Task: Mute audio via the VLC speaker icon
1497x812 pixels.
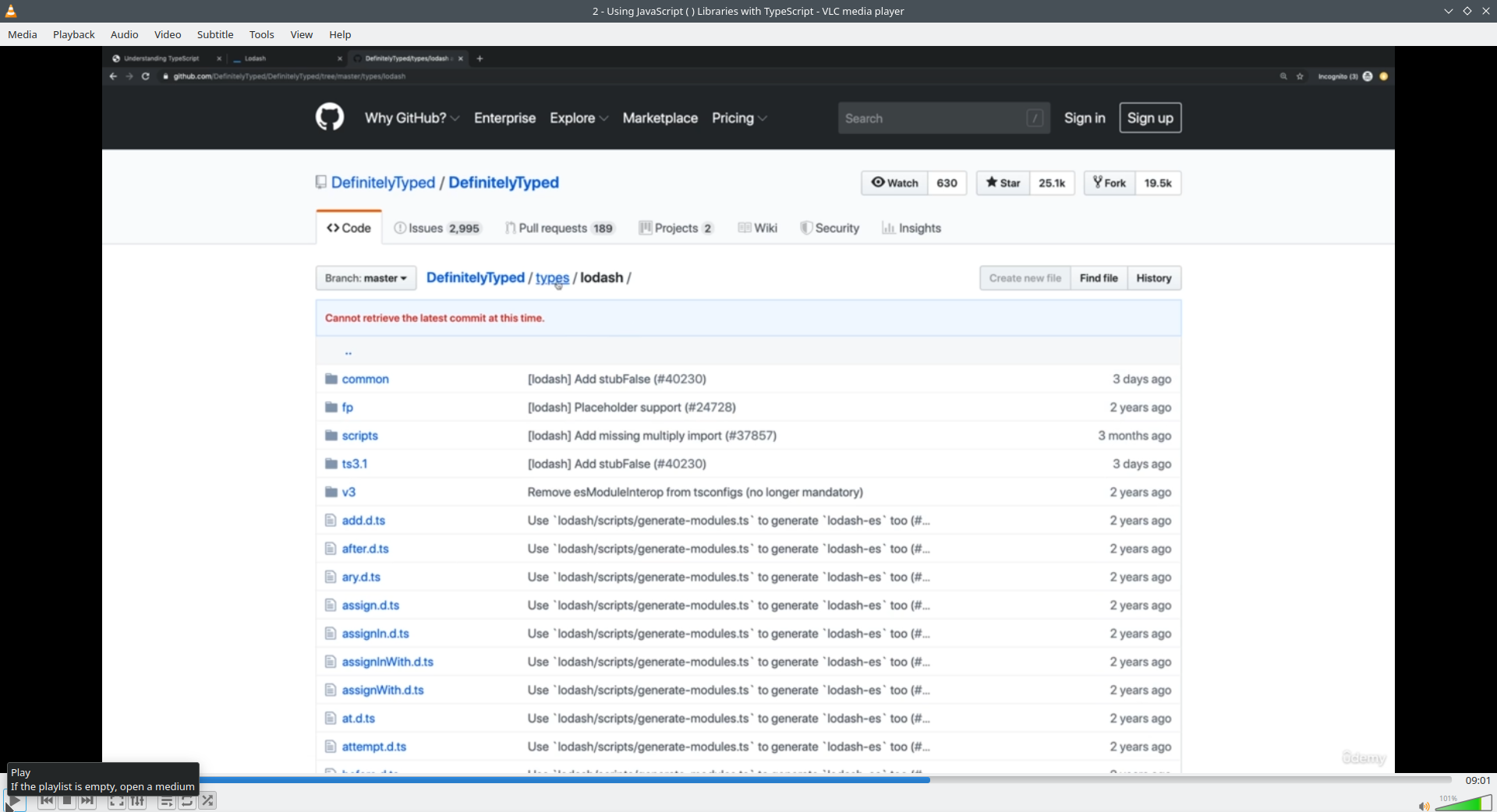Action: coord(1424,806)
